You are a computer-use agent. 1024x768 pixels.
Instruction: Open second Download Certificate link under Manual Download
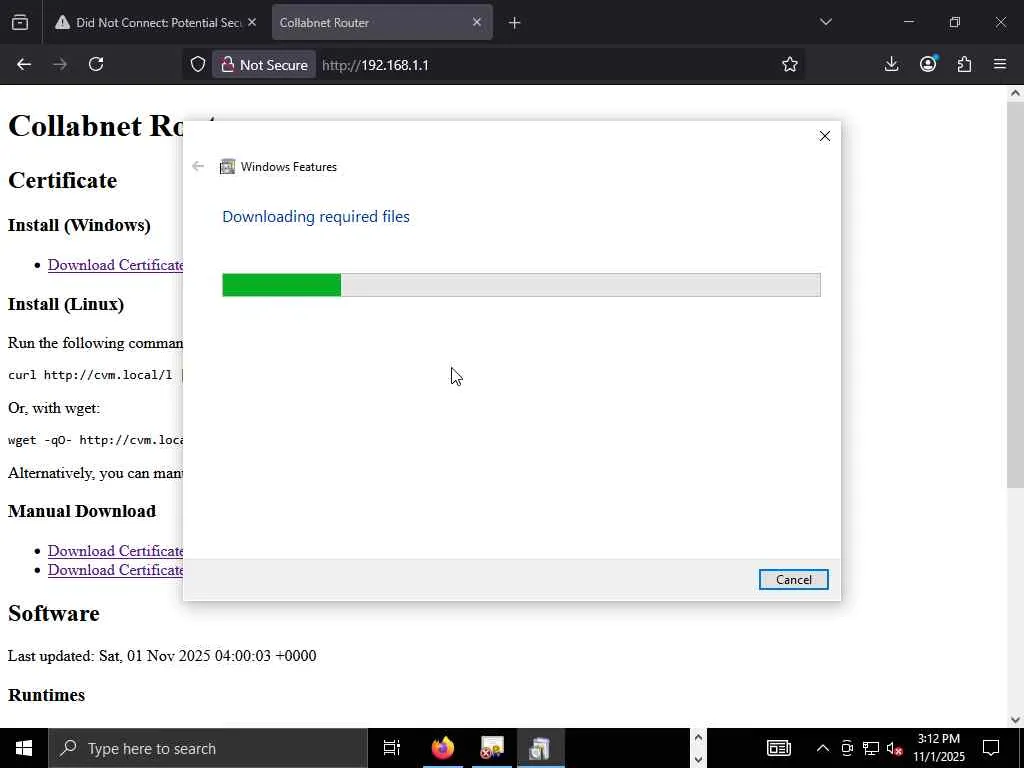click(x=116, y=569)
